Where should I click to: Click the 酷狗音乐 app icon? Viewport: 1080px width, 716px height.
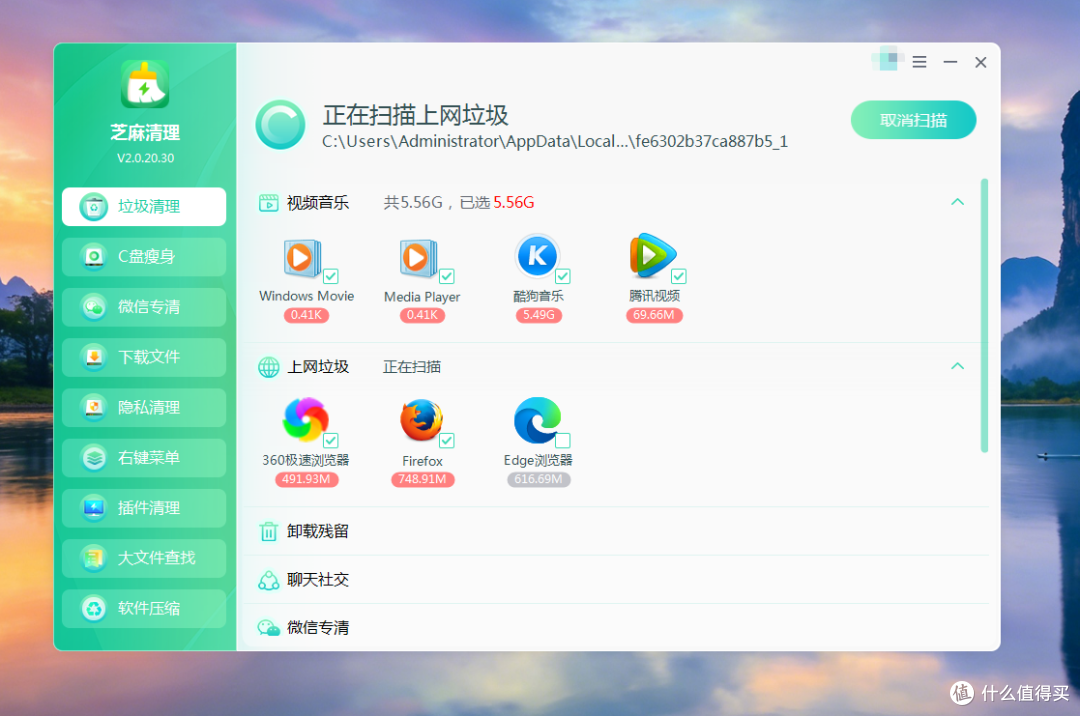click(x=537, y=256)
